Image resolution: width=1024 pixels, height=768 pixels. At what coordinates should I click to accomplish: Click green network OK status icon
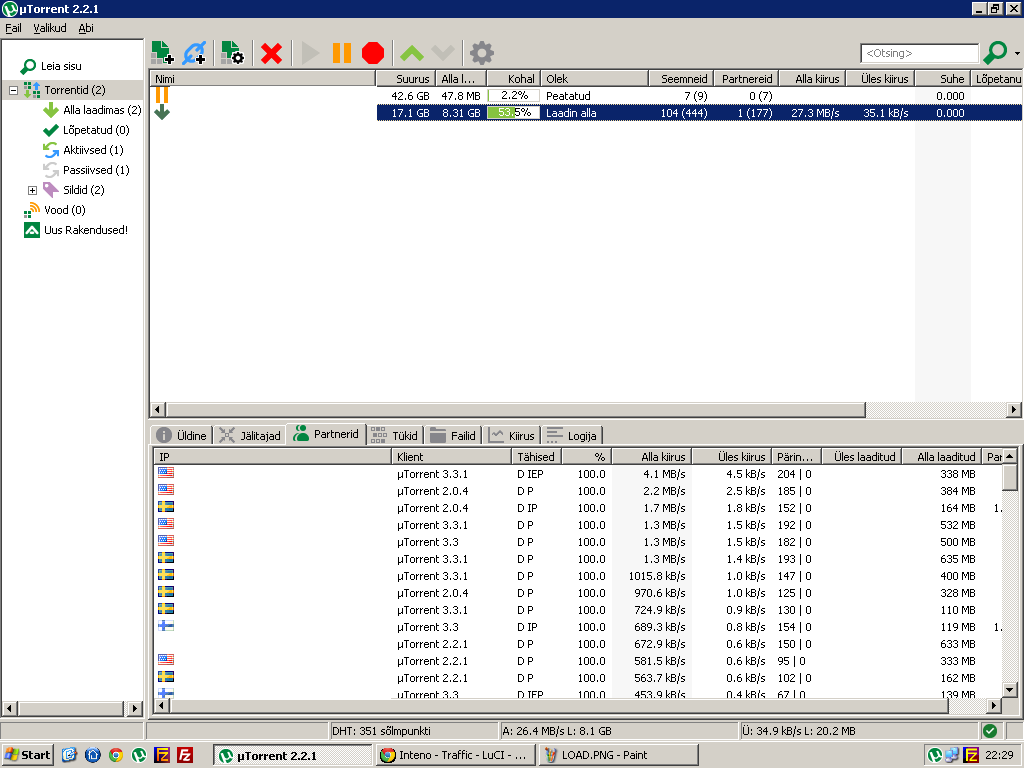tap(990, 731)
